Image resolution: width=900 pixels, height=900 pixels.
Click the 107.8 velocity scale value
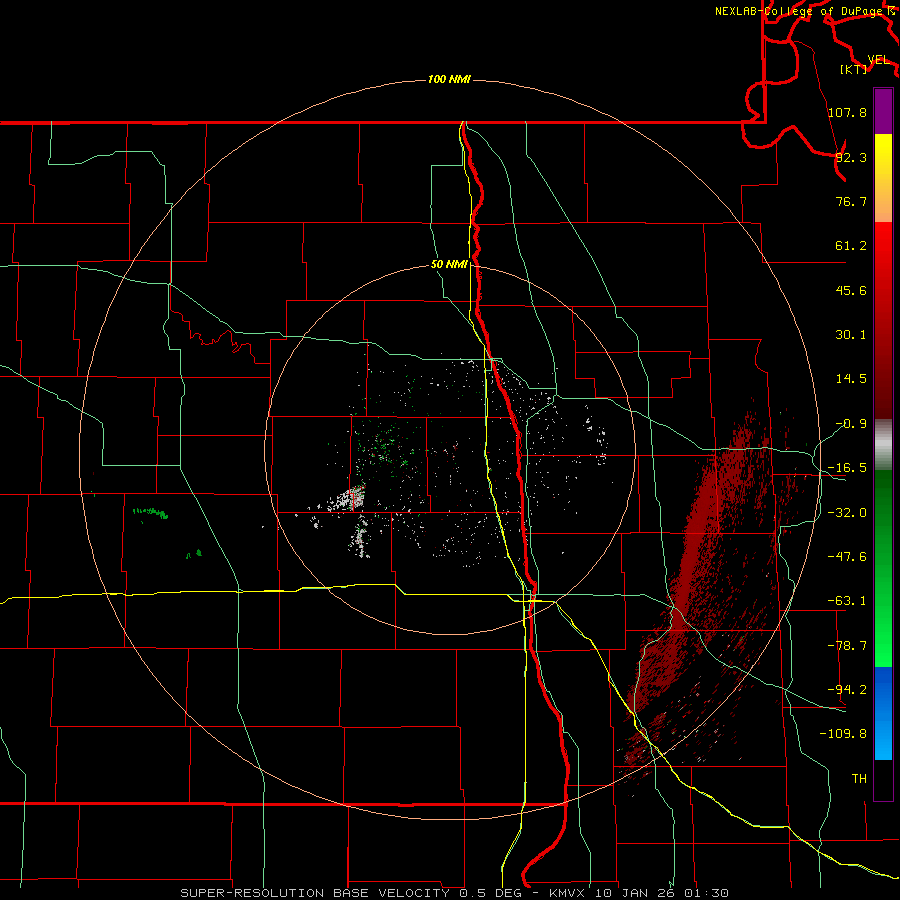pyautogui.click(x=847, y=112)
